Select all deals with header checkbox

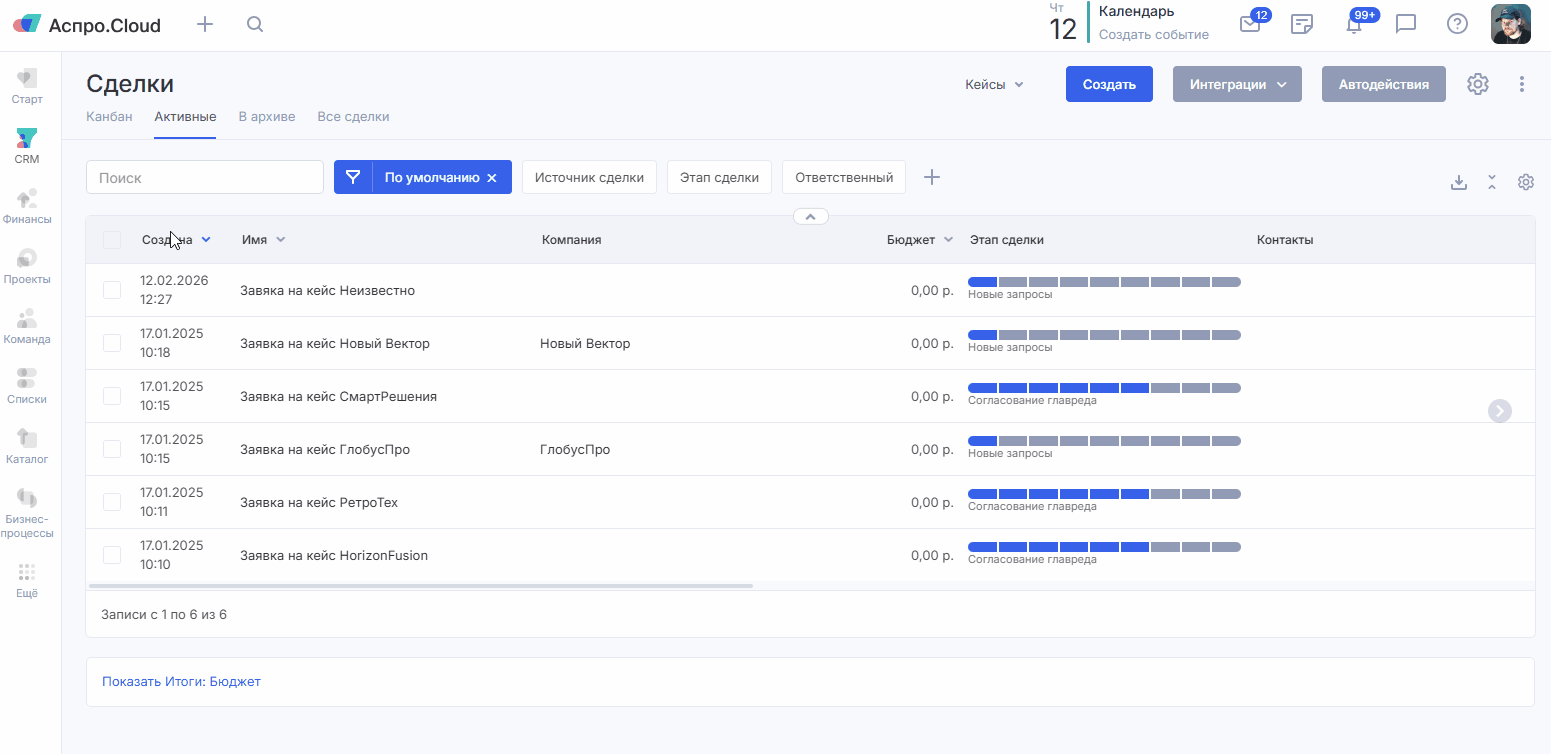point(112,240)
